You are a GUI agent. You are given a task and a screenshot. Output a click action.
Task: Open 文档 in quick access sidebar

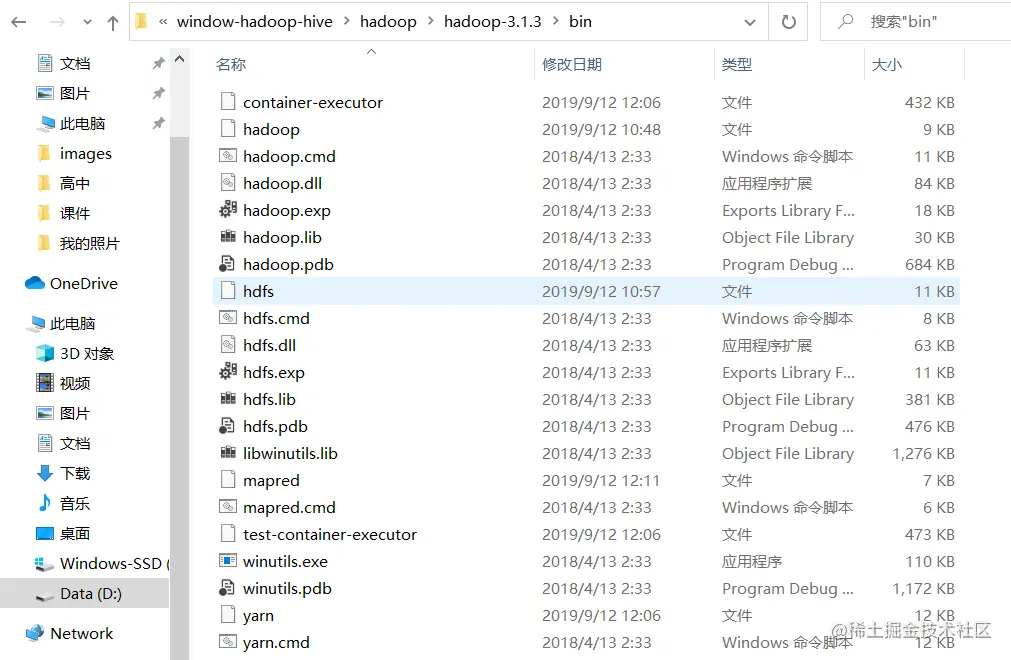[75, 63]
